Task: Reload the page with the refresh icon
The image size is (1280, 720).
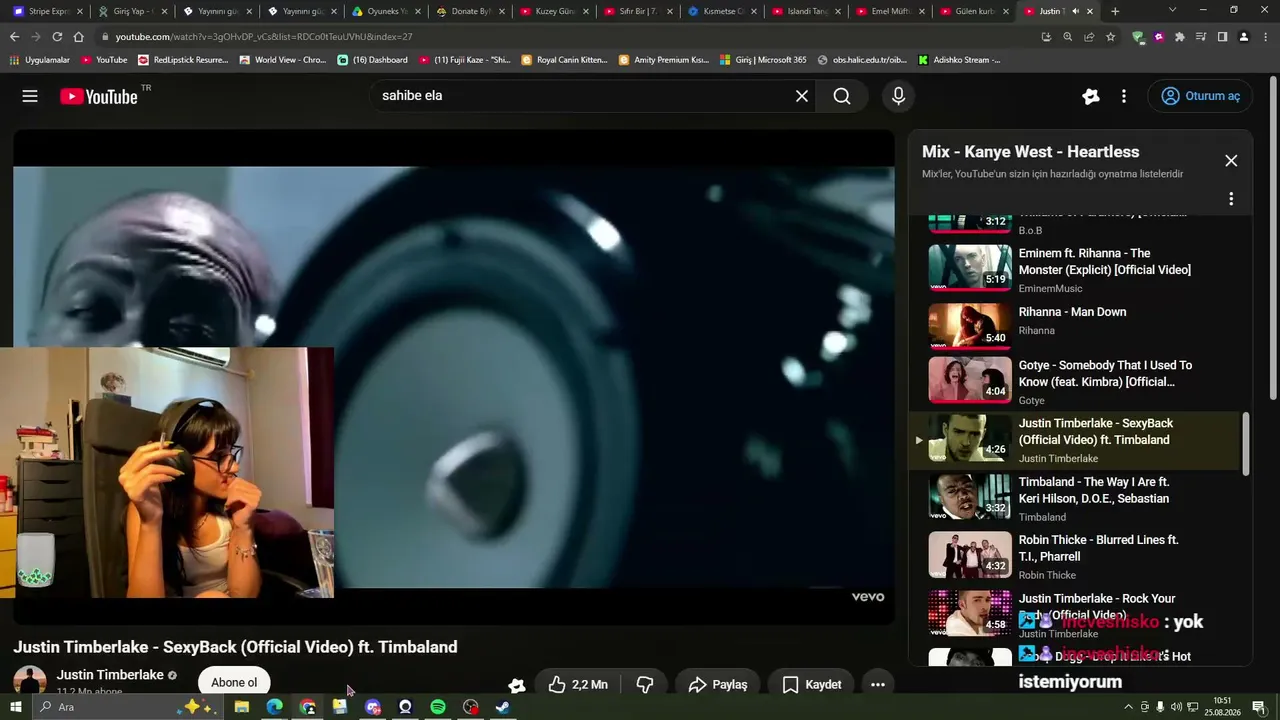Action: 57,37
